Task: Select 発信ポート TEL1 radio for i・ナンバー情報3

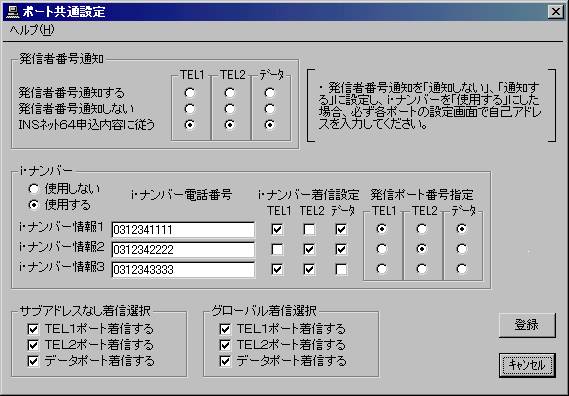Action: tap(381, 269)
